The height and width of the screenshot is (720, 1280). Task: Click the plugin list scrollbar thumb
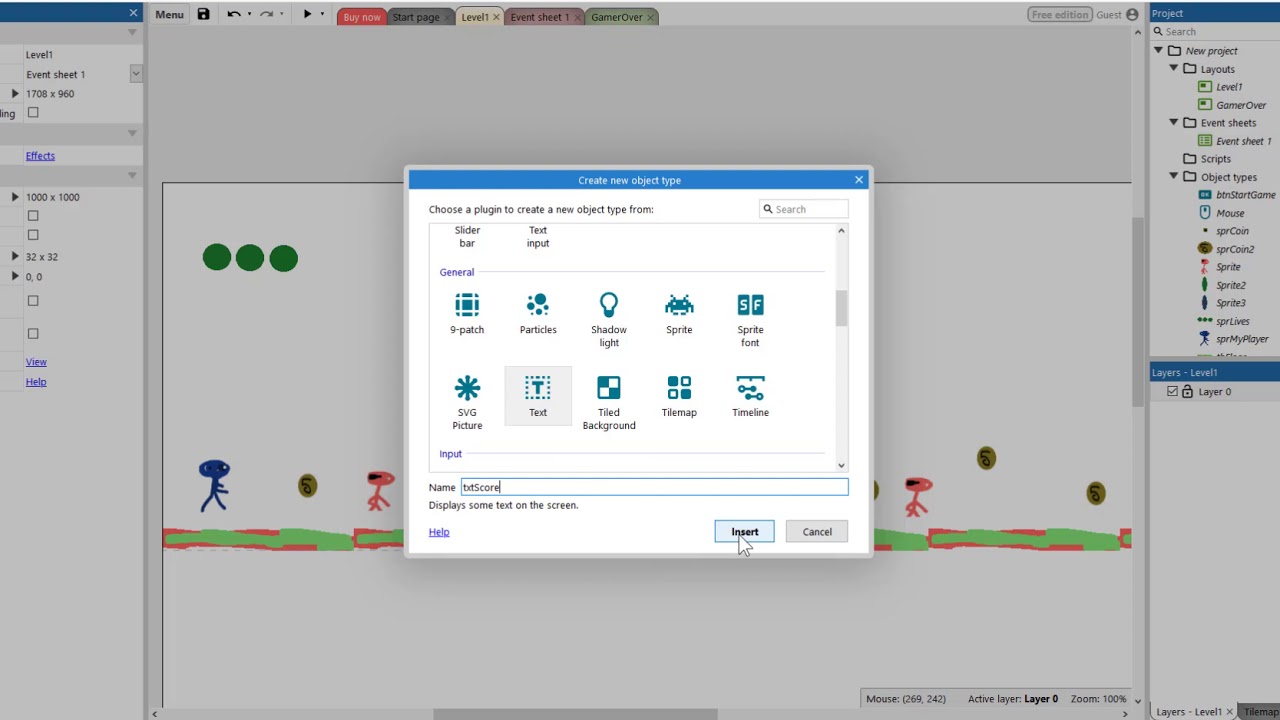click(841, 308)
